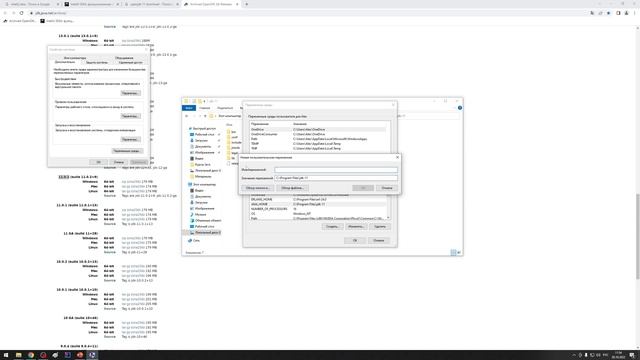This screenshot has width=640, height=360.
Task: Open File Explorer from the taskbar
Action: (18, 355)
